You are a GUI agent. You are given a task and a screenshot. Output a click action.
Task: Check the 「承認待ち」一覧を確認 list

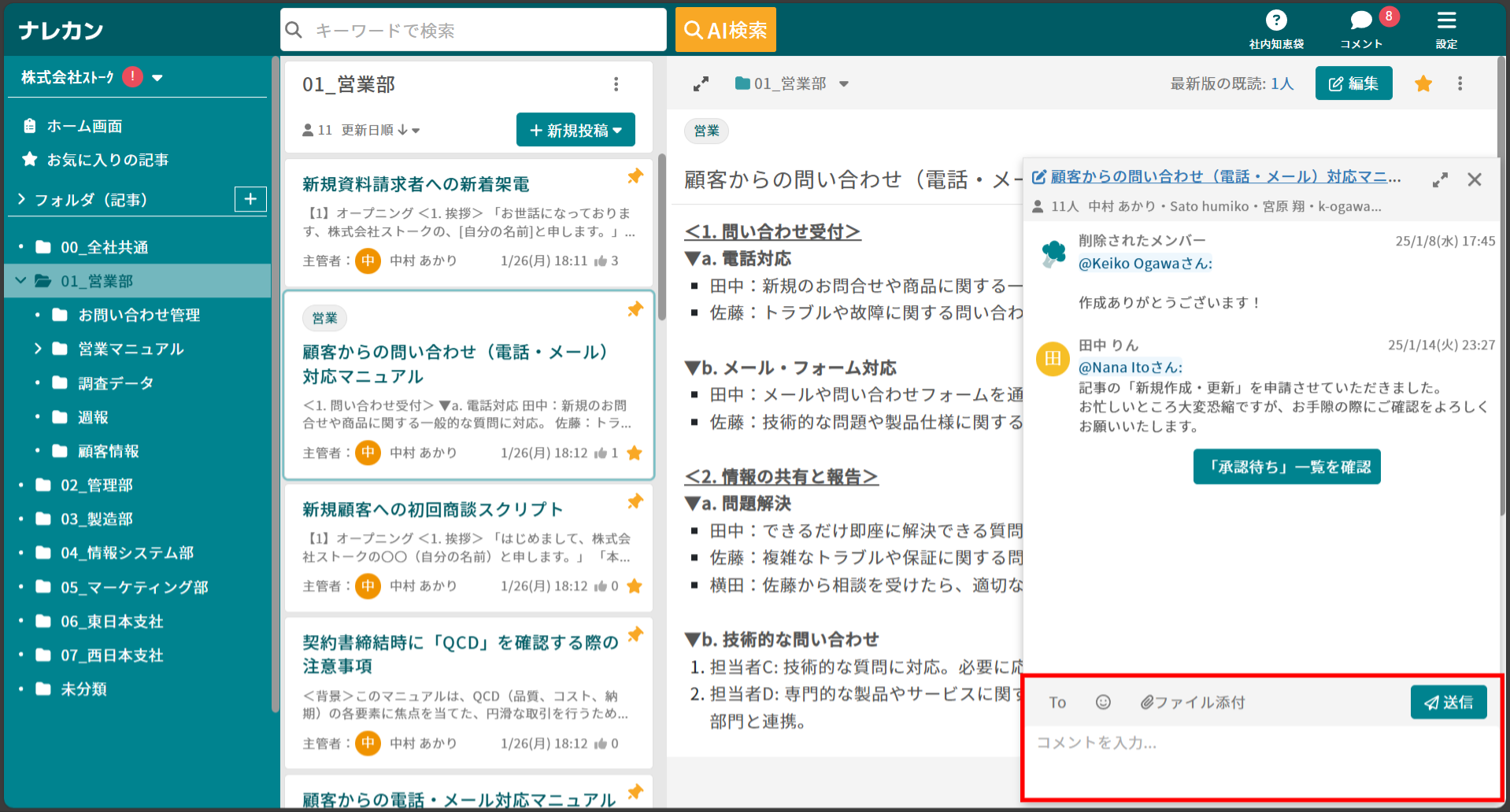coord(1286,466)
